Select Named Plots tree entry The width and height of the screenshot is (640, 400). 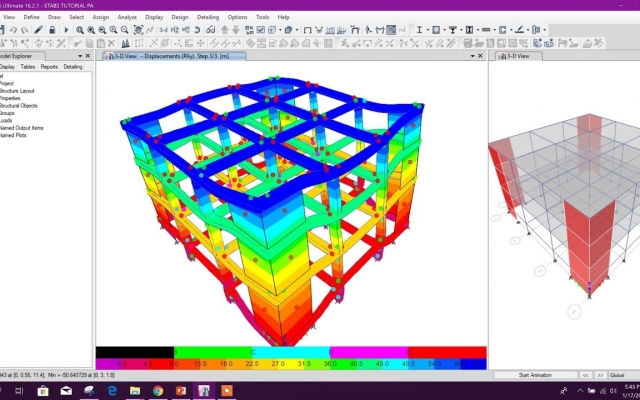[x=13, y=135]
